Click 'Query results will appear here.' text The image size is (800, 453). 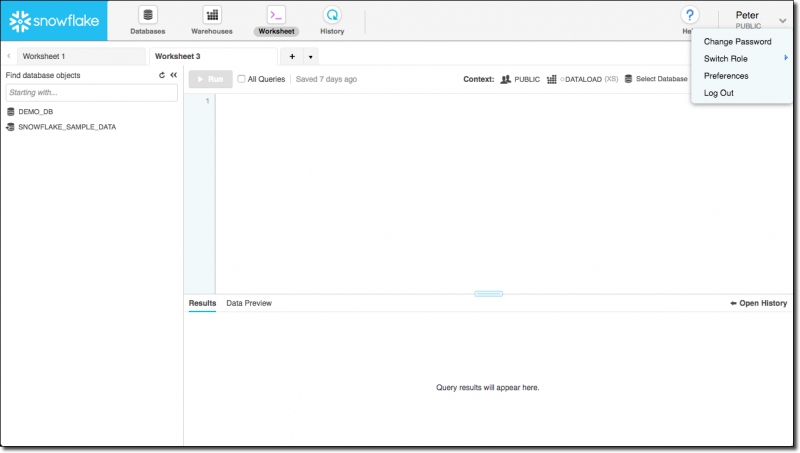click(487, 388)
